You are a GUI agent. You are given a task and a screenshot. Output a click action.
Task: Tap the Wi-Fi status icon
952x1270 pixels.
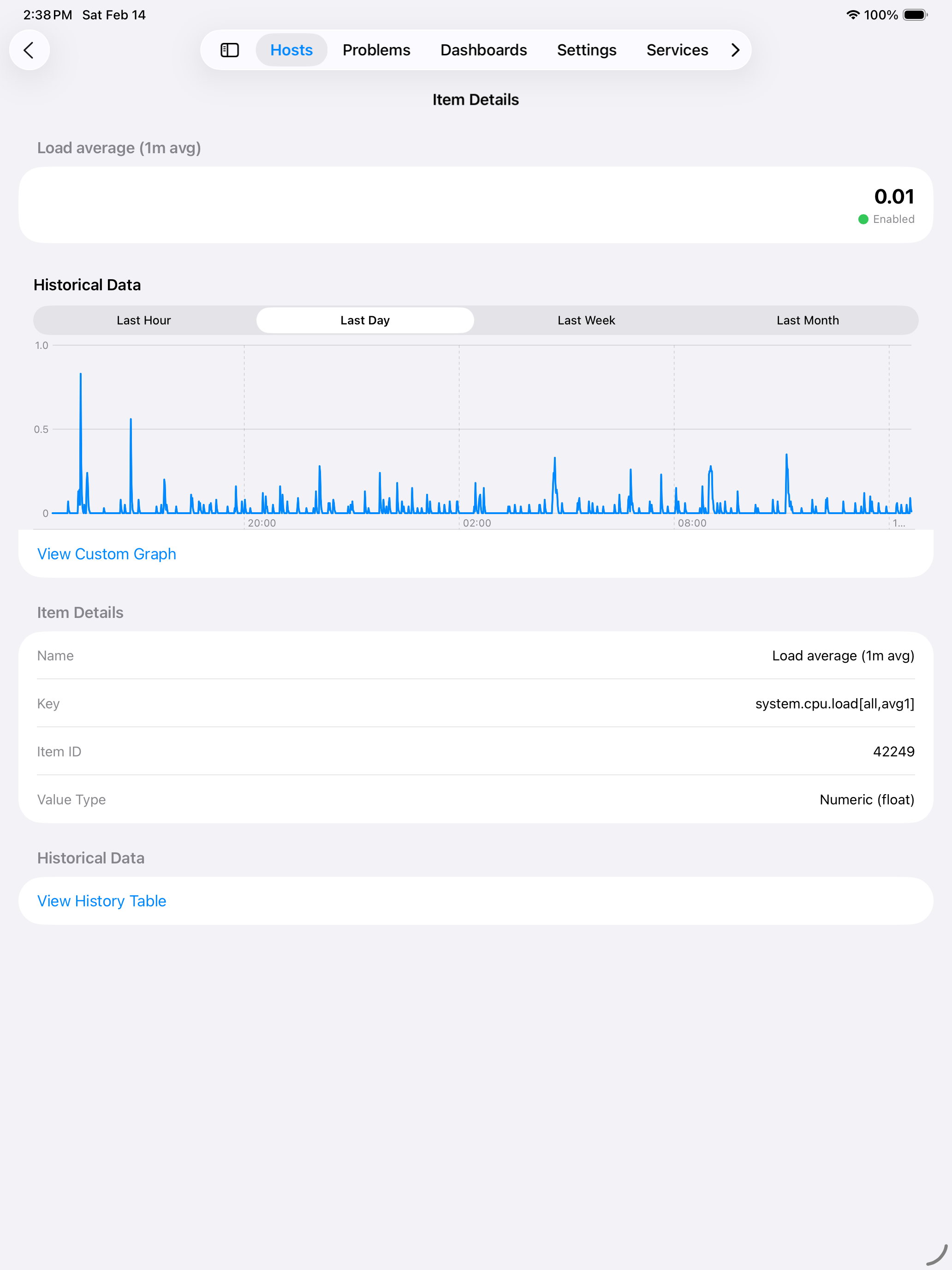coord(853,15)
